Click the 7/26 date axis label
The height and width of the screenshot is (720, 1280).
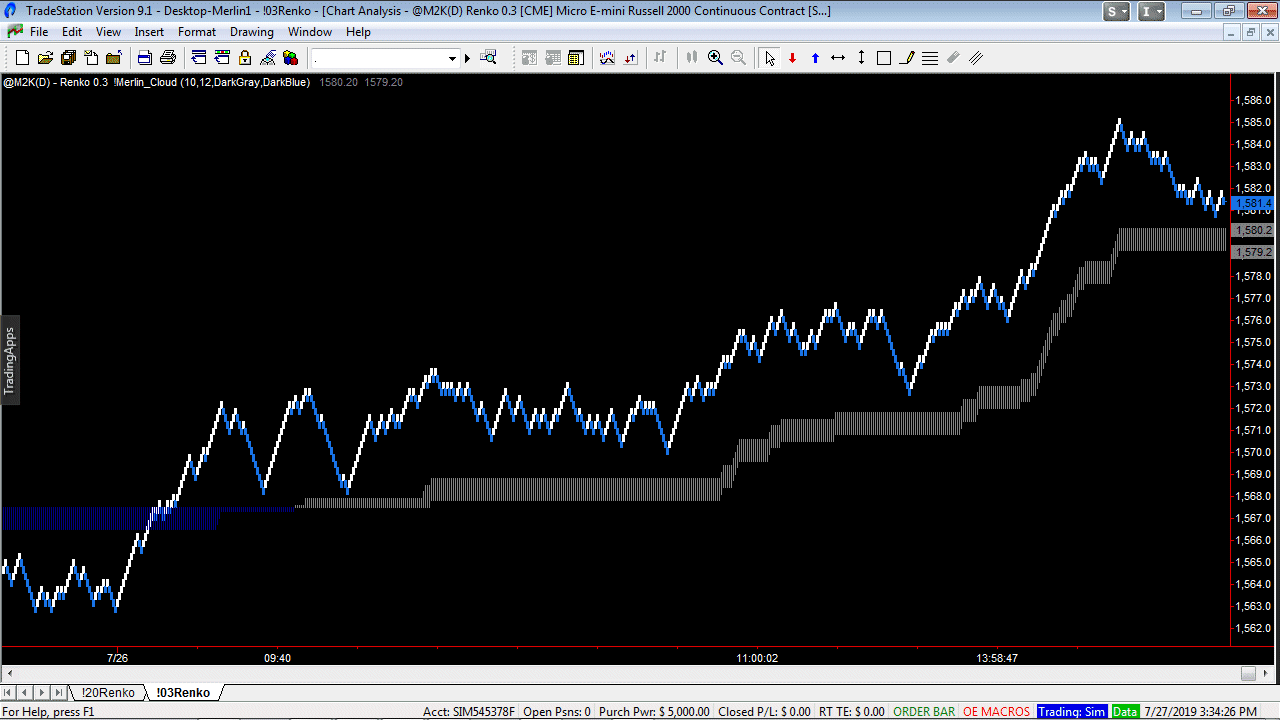tap(117, 658)
